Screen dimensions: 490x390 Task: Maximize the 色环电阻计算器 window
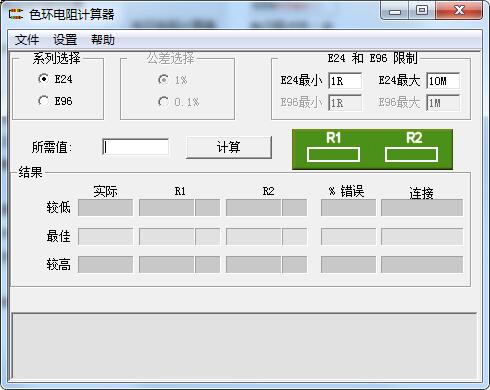[422, 11]
